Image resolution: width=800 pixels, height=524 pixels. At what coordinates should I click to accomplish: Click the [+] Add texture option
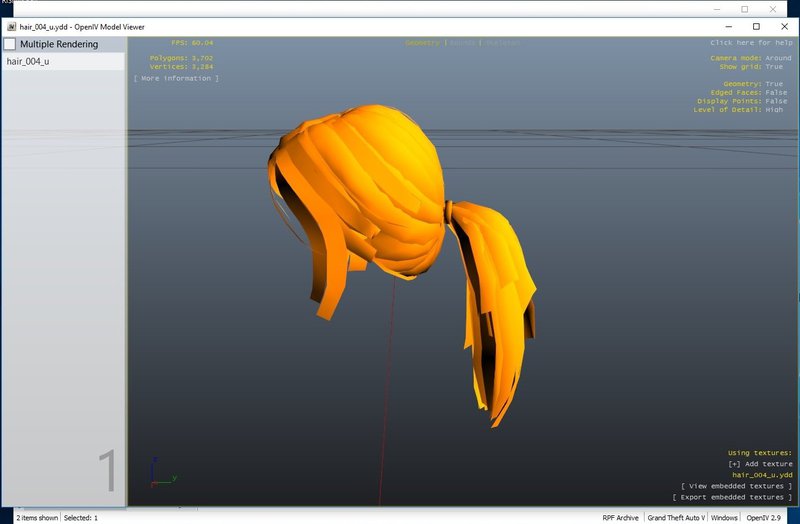[760, 464]
